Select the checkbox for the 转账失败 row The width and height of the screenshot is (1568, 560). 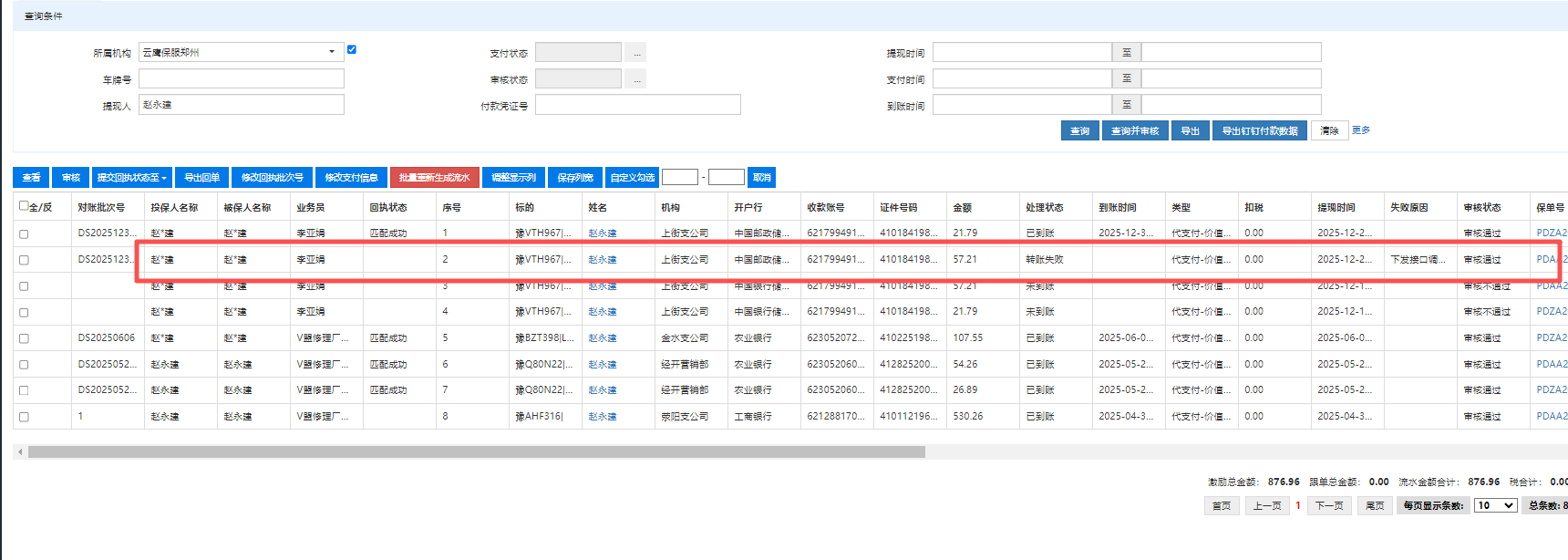24,260
